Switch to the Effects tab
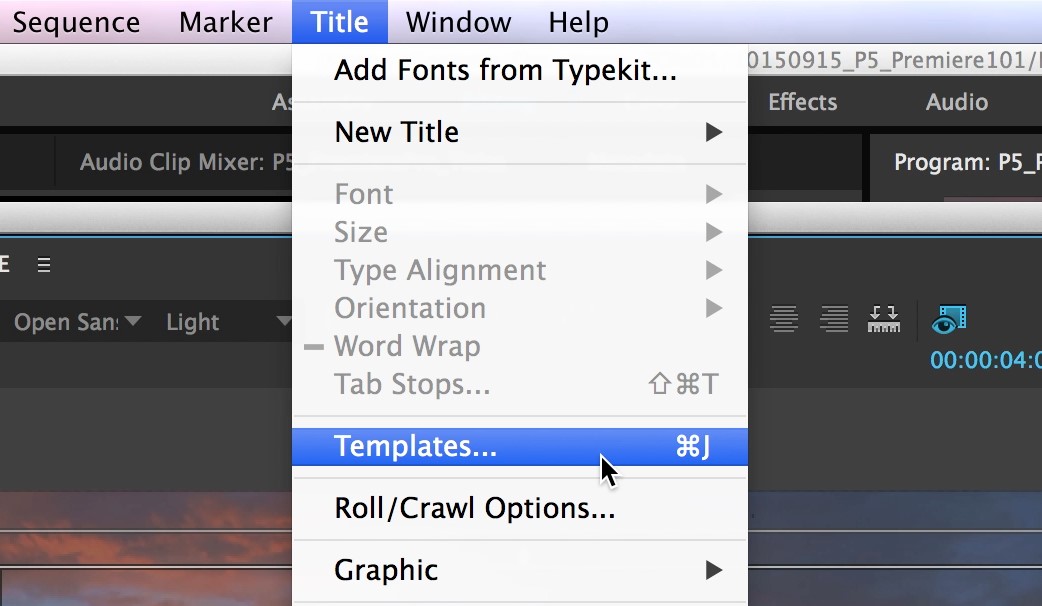 (802, 101)
